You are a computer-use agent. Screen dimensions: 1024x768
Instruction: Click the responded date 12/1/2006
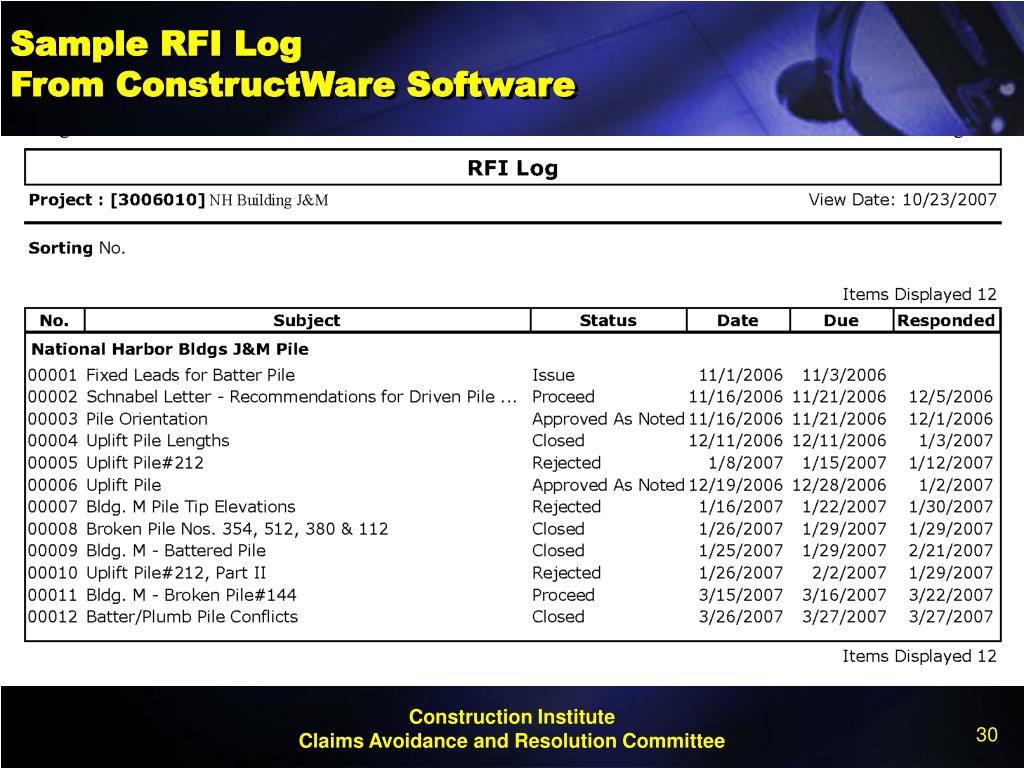(x=951, y=419)
